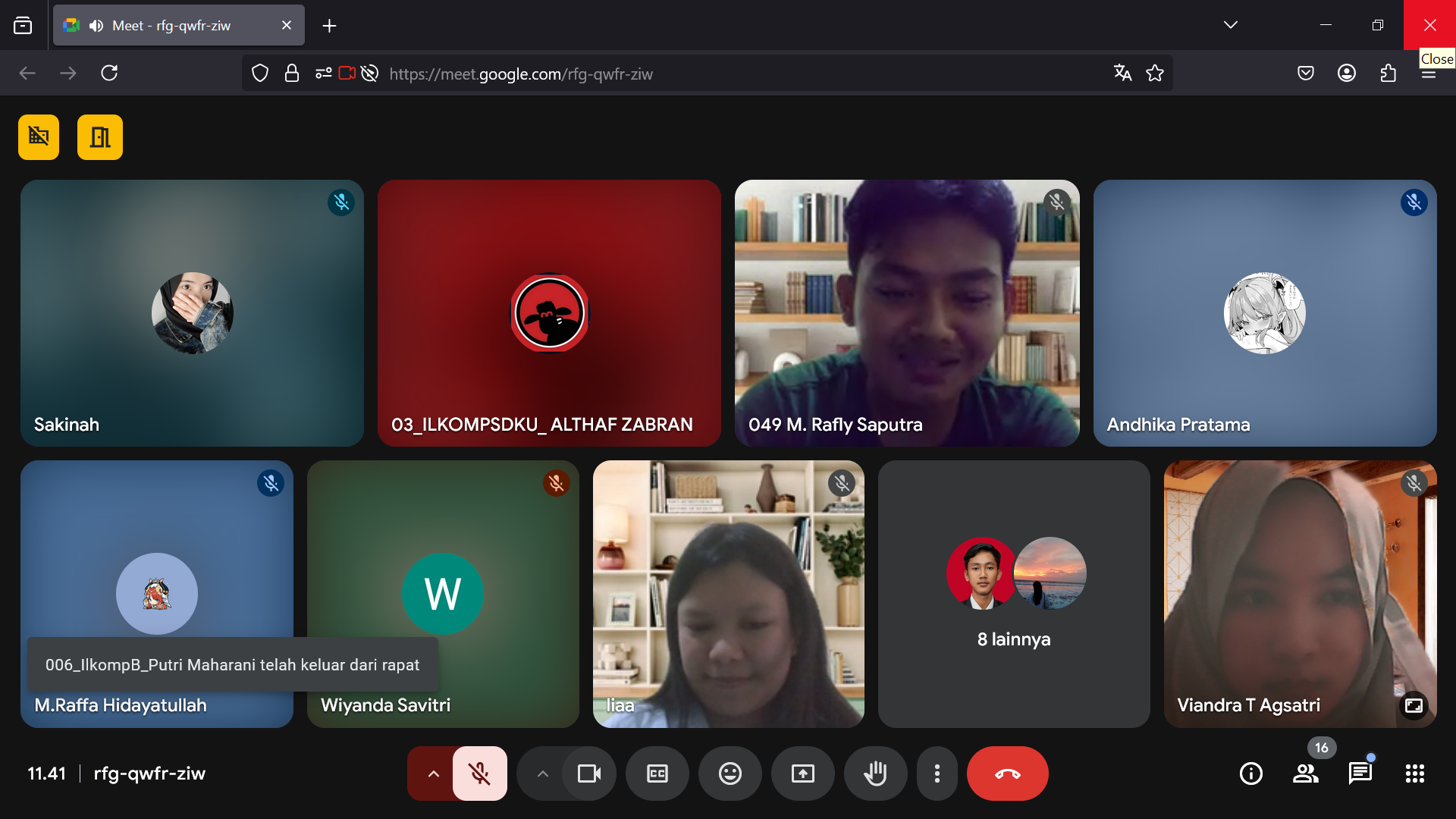Expand audio settings chevron beside microphone
Image resolution: width=1456 pixels, height=819 pixels.
(x=433, y=773)
